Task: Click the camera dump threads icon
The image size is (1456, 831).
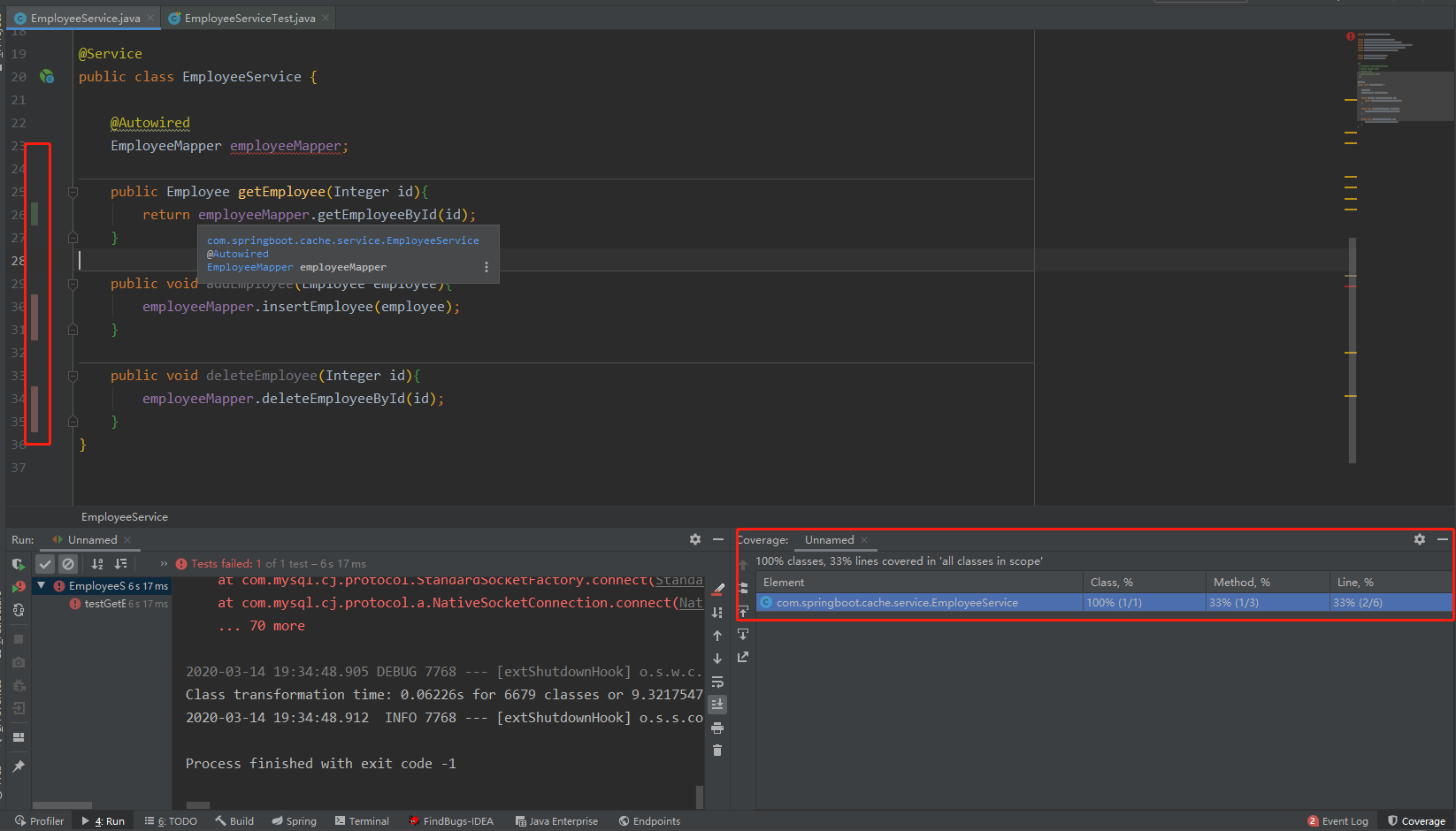Action: (x=19, y=662)
